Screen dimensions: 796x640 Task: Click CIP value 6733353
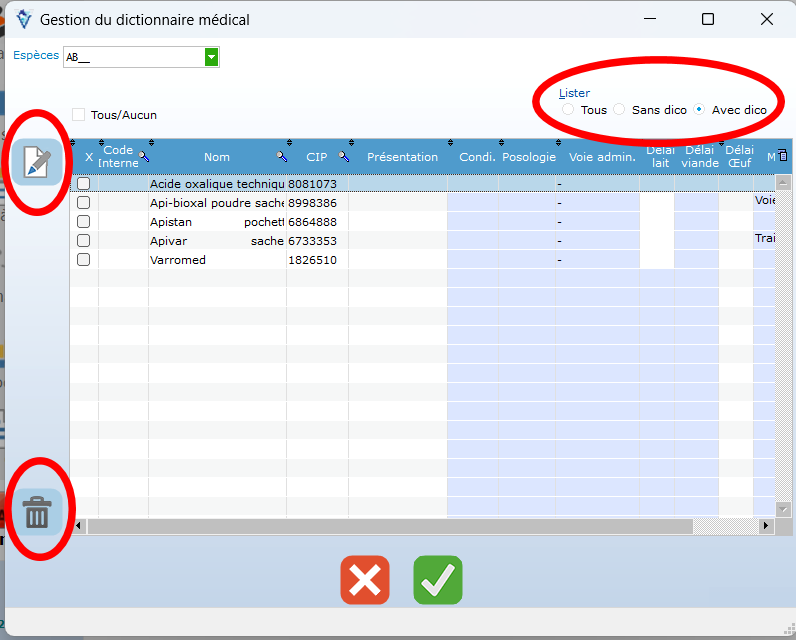tap(312, 241)
